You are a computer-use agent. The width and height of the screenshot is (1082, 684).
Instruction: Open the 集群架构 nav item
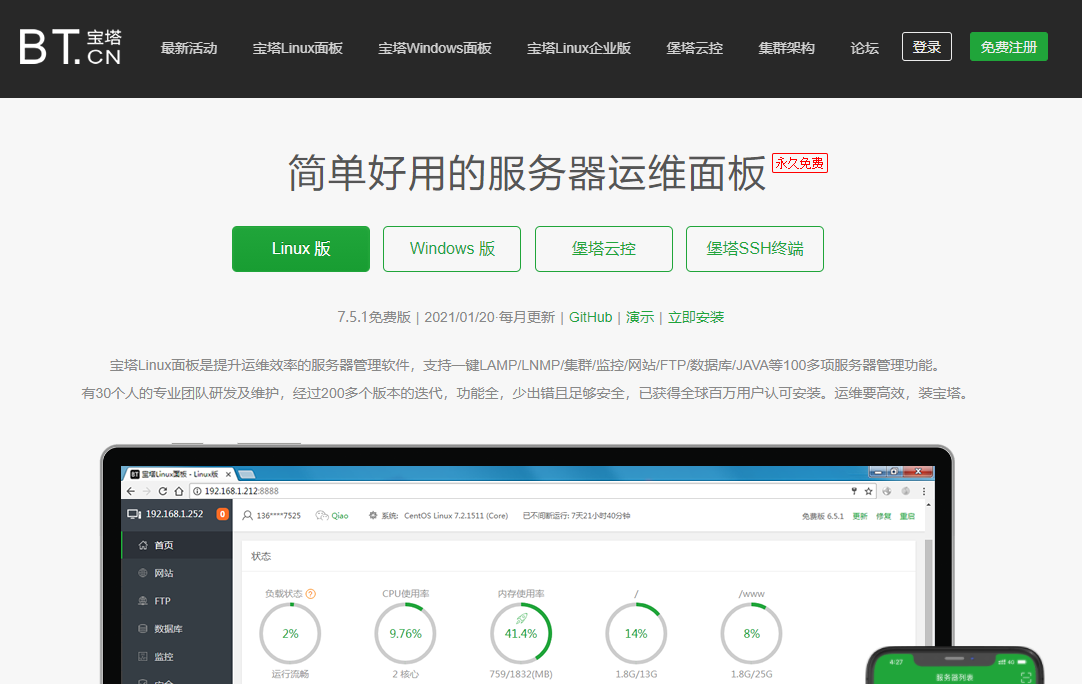pos(786,48)
